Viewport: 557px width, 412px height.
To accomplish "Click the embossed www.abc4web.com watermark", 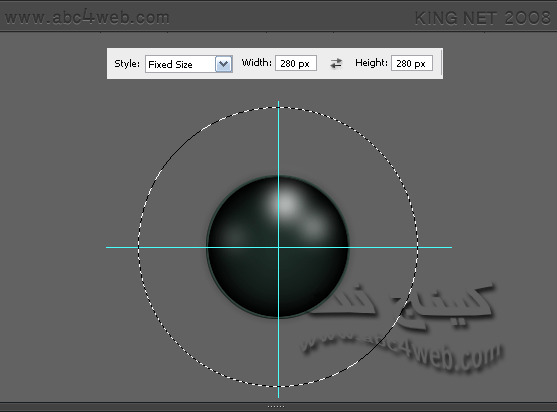I will click(402, 352).
